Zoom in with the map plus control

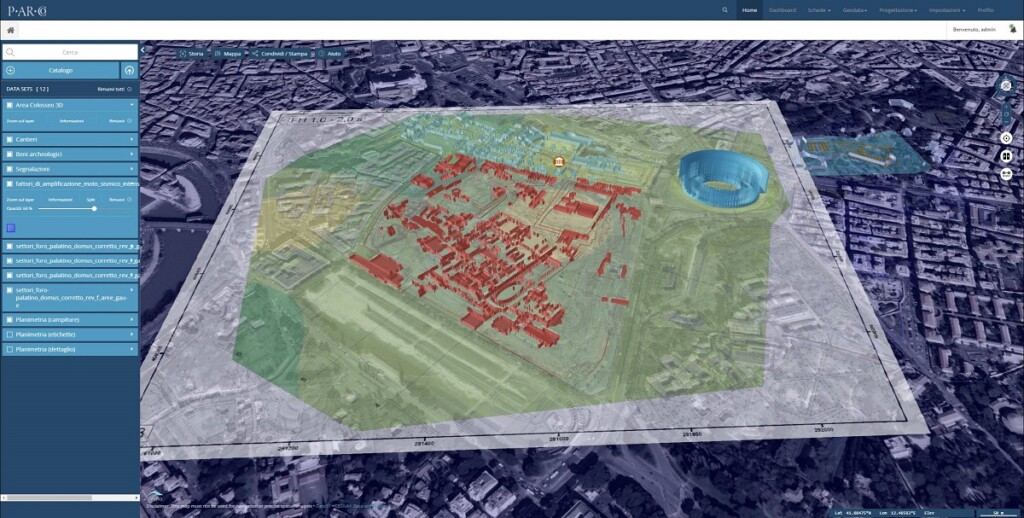pos(1006,104)
